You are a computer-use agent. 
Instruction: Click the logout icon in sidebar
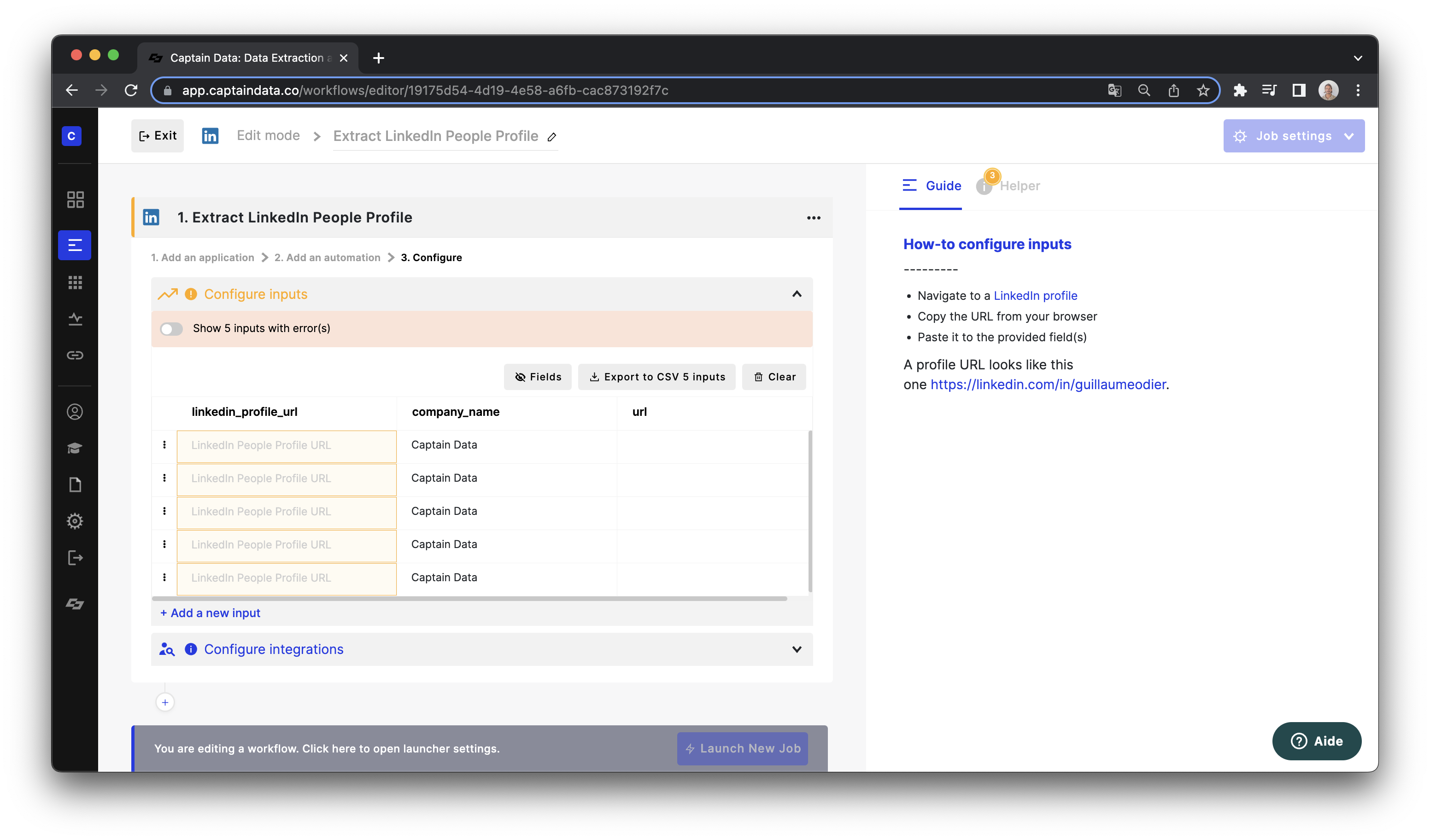tap(75, 558)
